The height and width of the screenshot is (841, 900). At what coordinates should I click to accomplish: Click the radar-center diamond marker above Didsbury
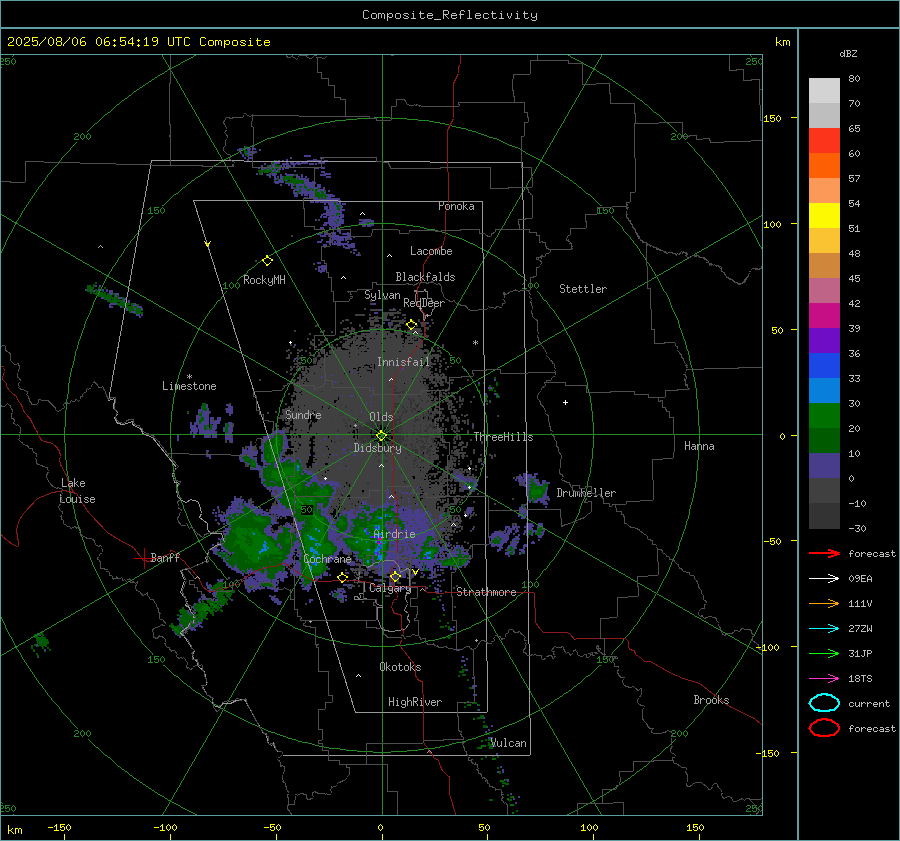381,435
